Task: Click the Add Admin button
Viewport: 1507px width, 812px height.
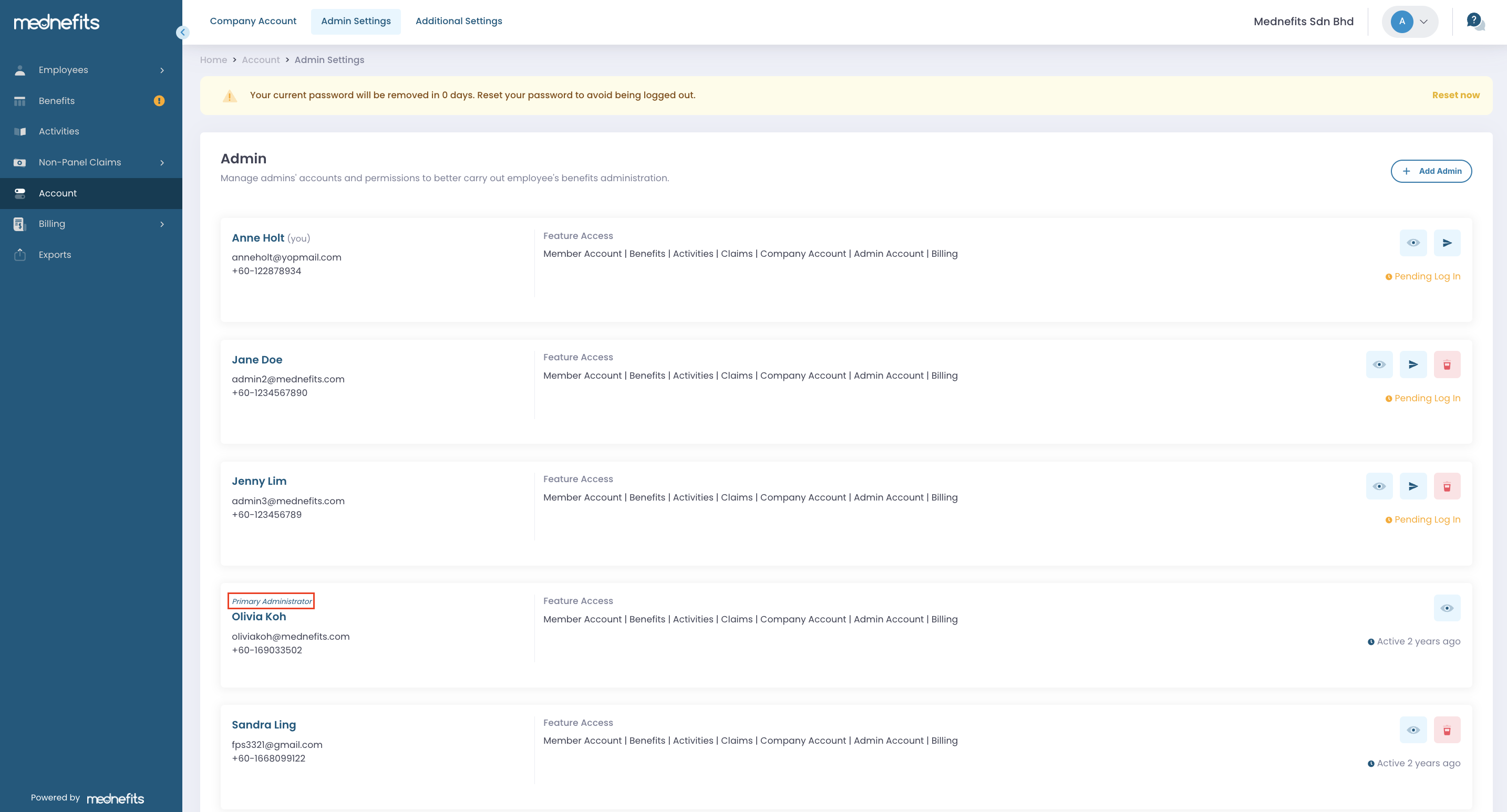Action: tap(1431, 171)
